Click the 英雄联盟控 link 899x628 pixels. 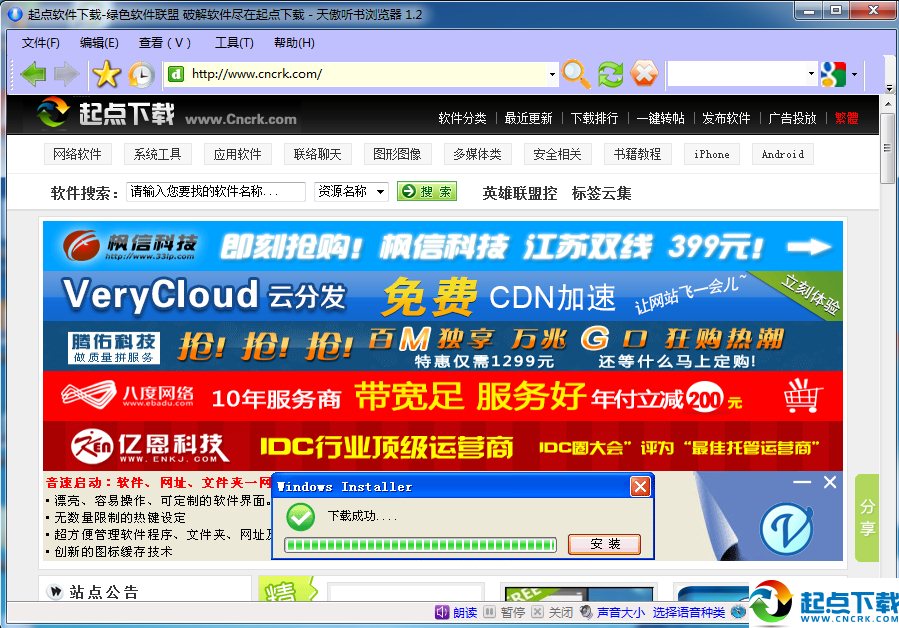pos(519,193)
